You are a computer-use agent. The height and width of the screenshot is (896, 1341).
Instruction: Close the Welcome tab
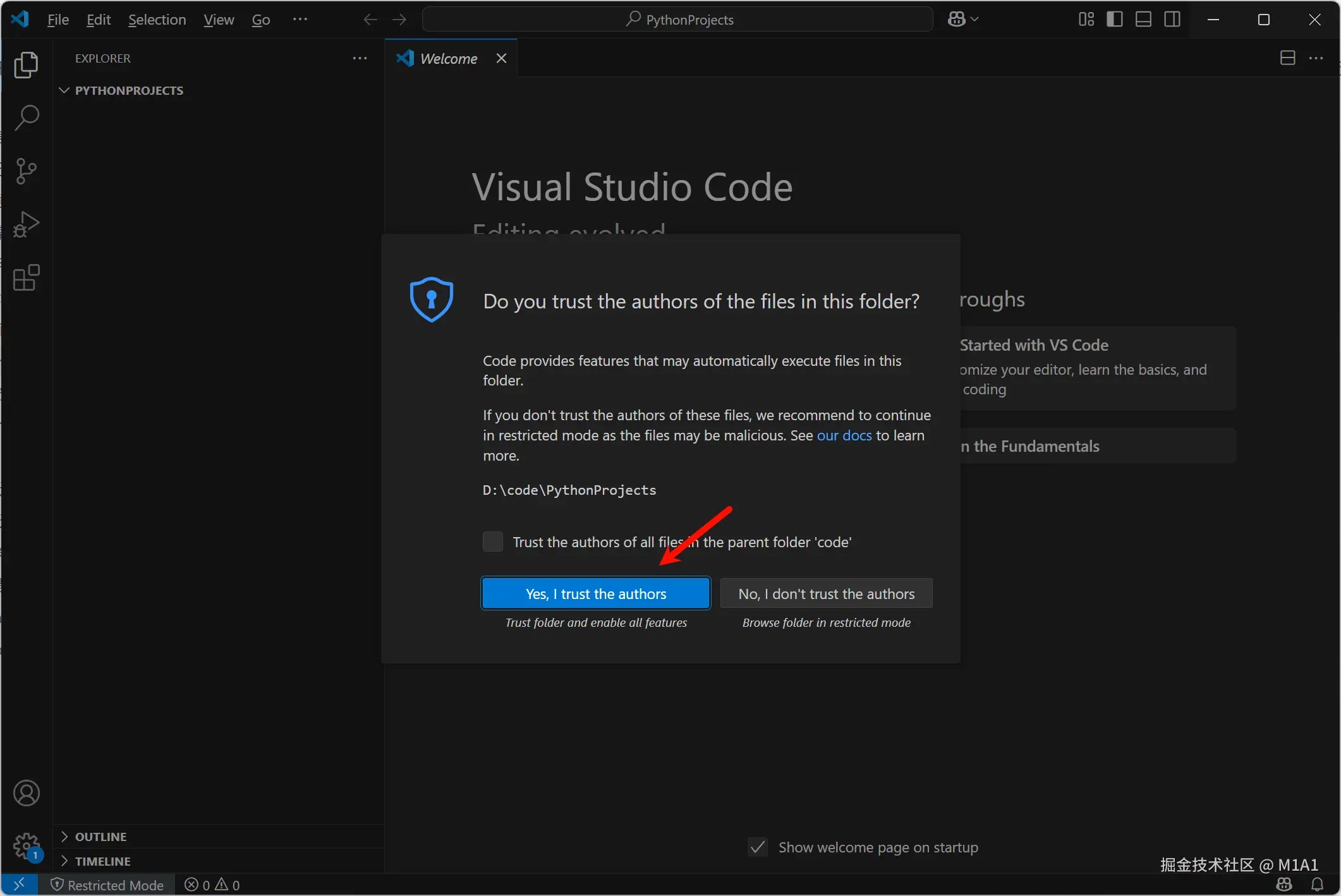click(x=502, y=58)
